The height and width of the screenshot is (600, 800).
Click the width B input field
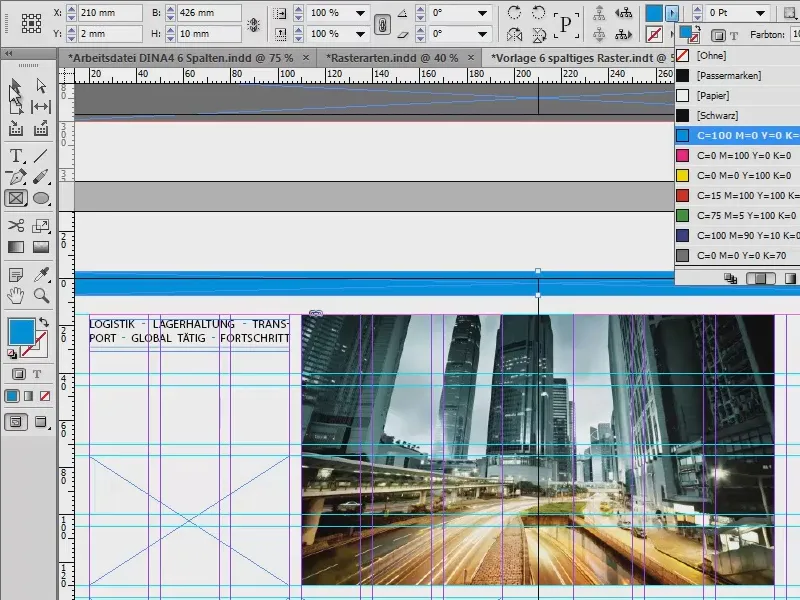coord(209,13)
